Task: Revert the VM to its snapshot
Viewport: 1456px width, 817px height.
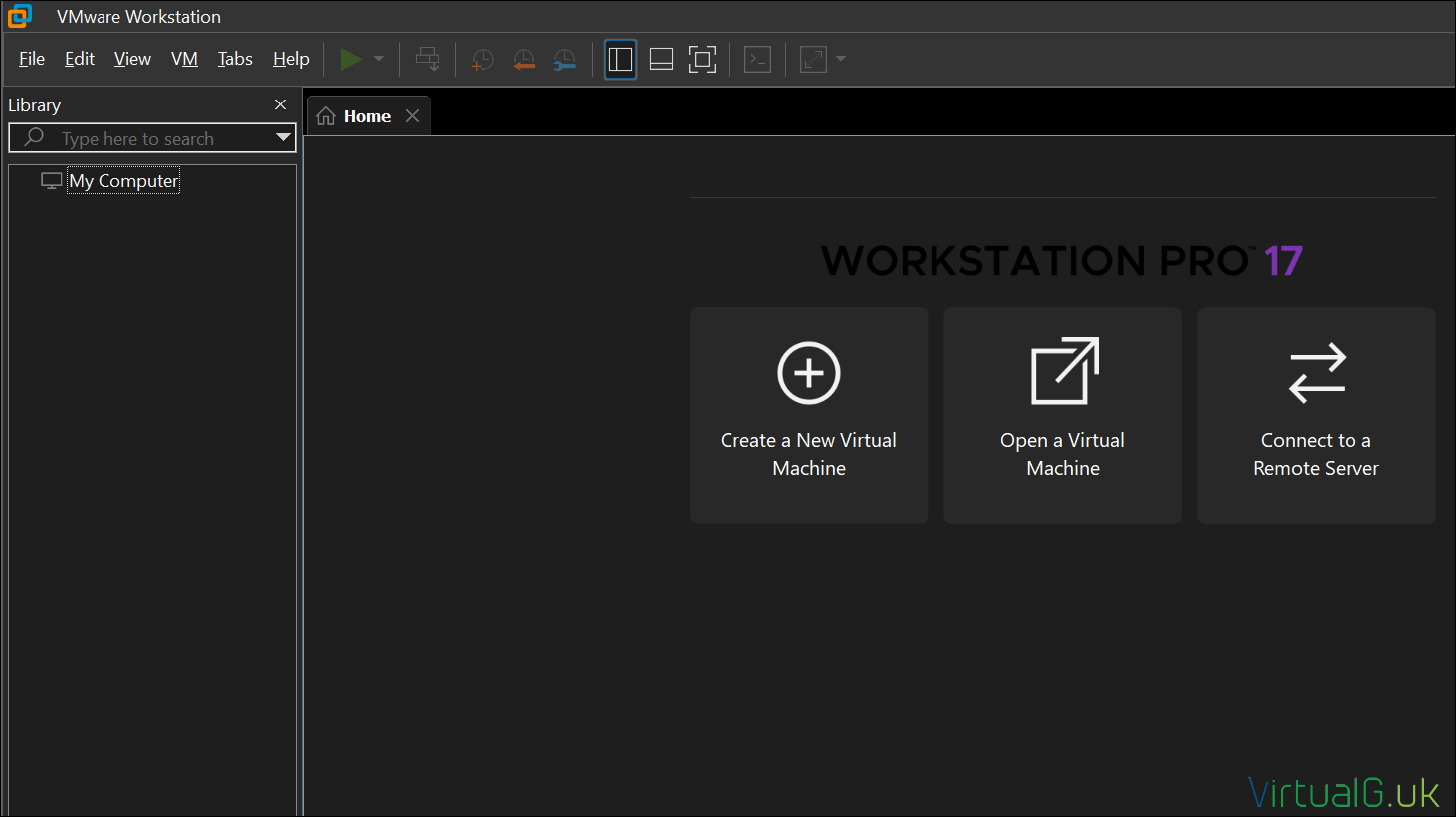Action: (524, 59)
